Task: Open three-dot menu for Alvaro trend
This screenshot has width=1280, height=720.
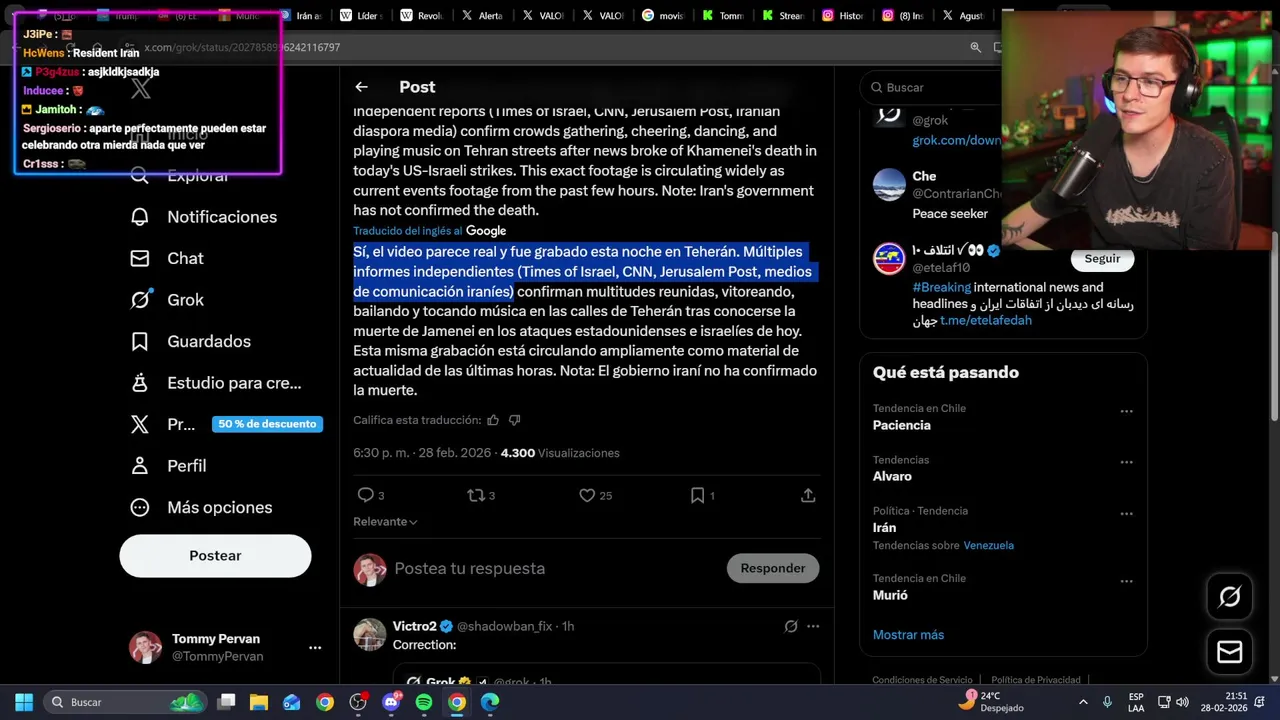Action: [1126, 462]
